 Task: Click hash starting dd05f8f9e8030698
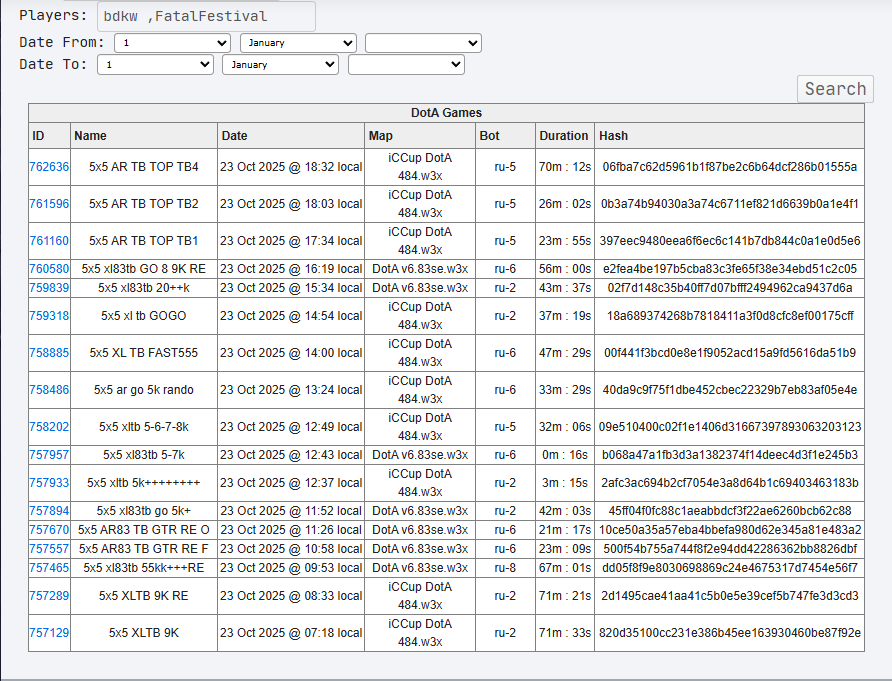729,568
